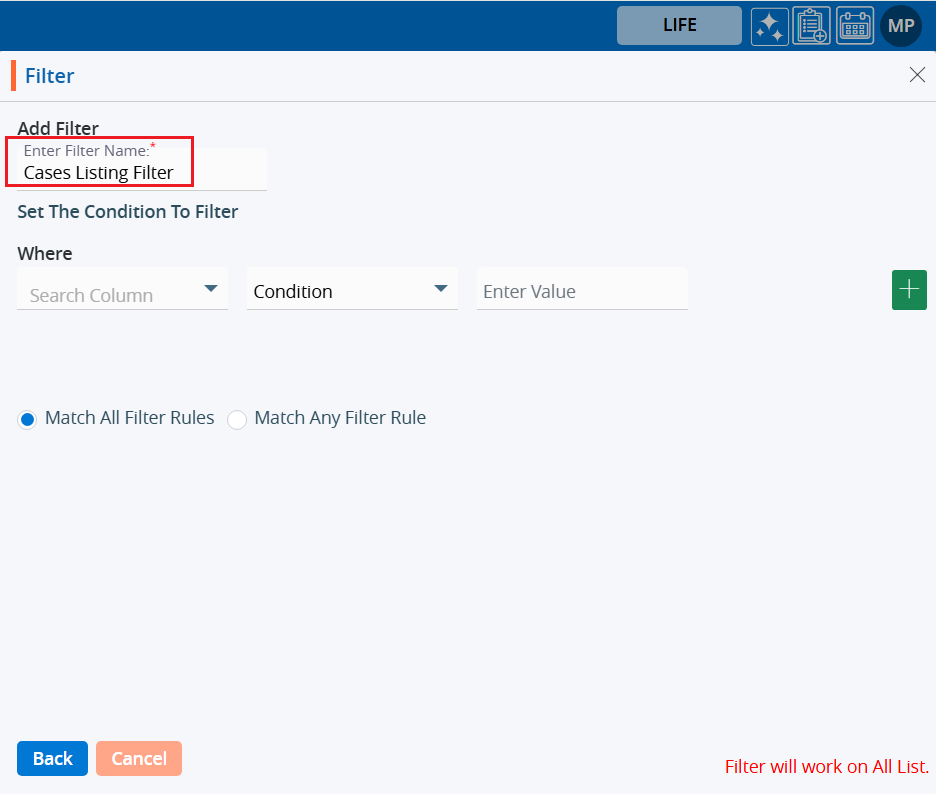Click the Match Any Filter Rule label
The image size is (936, 794).
click(340, 418)
